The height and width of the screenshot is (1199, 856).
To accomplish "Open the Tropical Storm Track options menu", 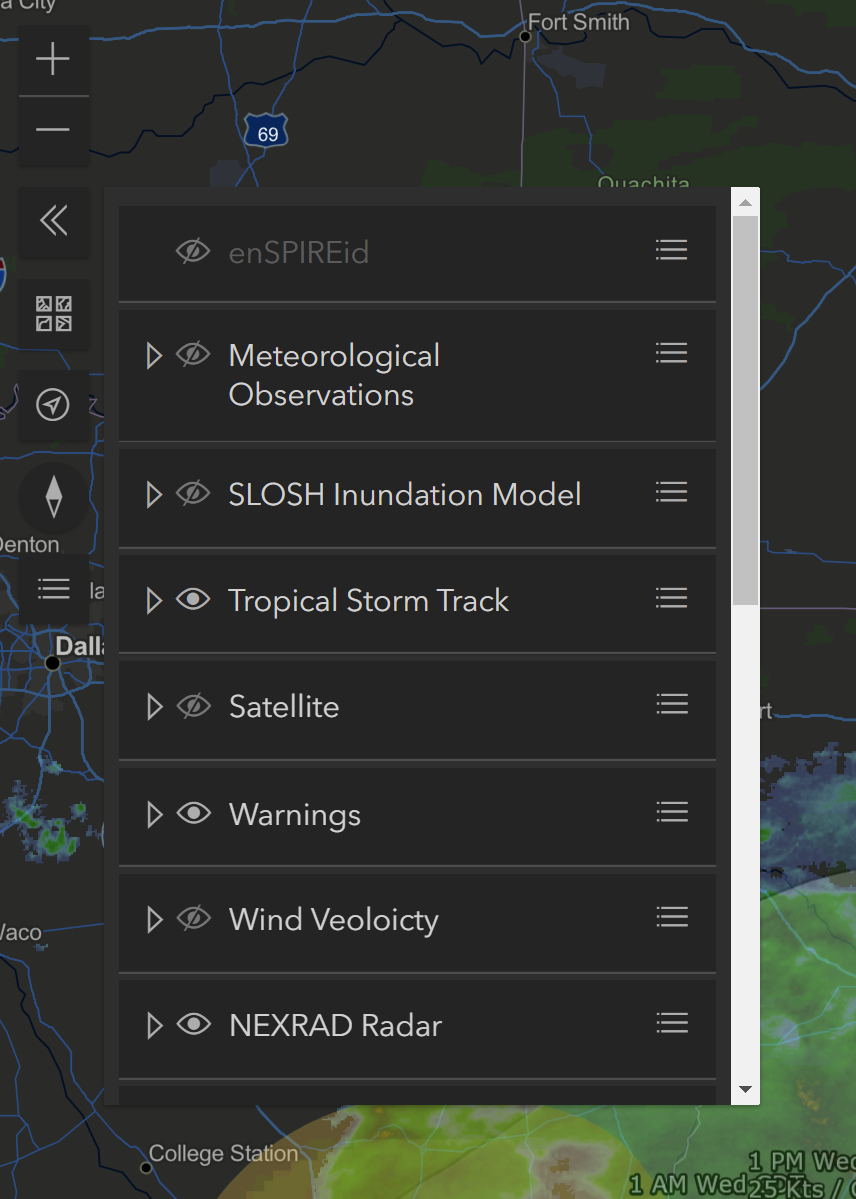I will point(671,597).
